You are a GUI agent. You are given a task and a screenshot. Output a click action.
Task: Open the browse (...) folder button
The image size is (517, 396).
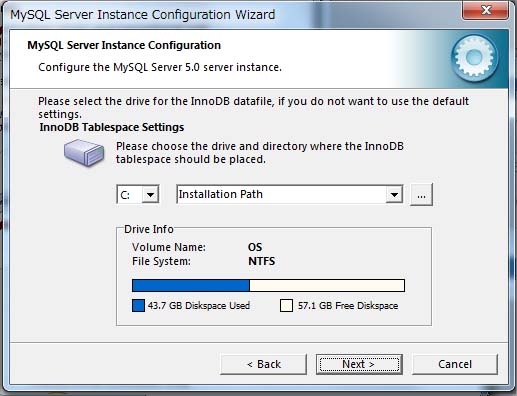coord(421,194)
